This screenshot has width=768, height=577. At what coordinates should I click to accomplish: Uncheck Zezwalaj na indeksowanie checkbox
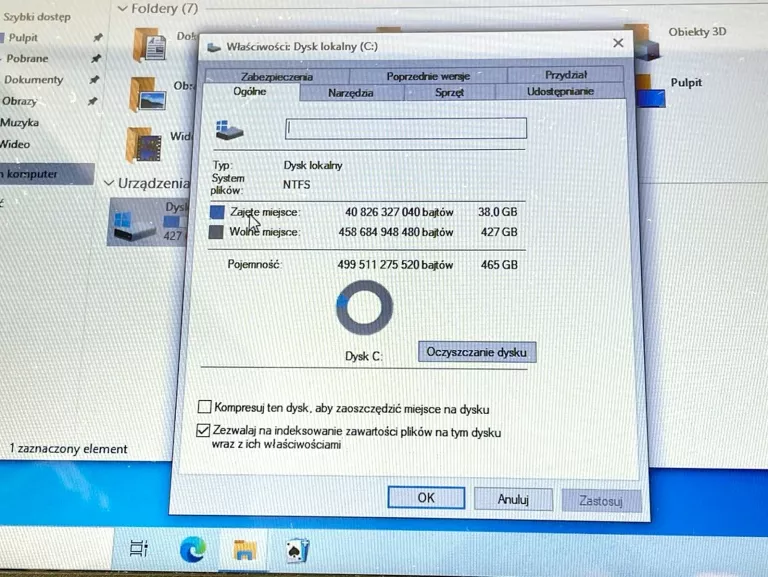pyautogui.click(x=205, y=431)
